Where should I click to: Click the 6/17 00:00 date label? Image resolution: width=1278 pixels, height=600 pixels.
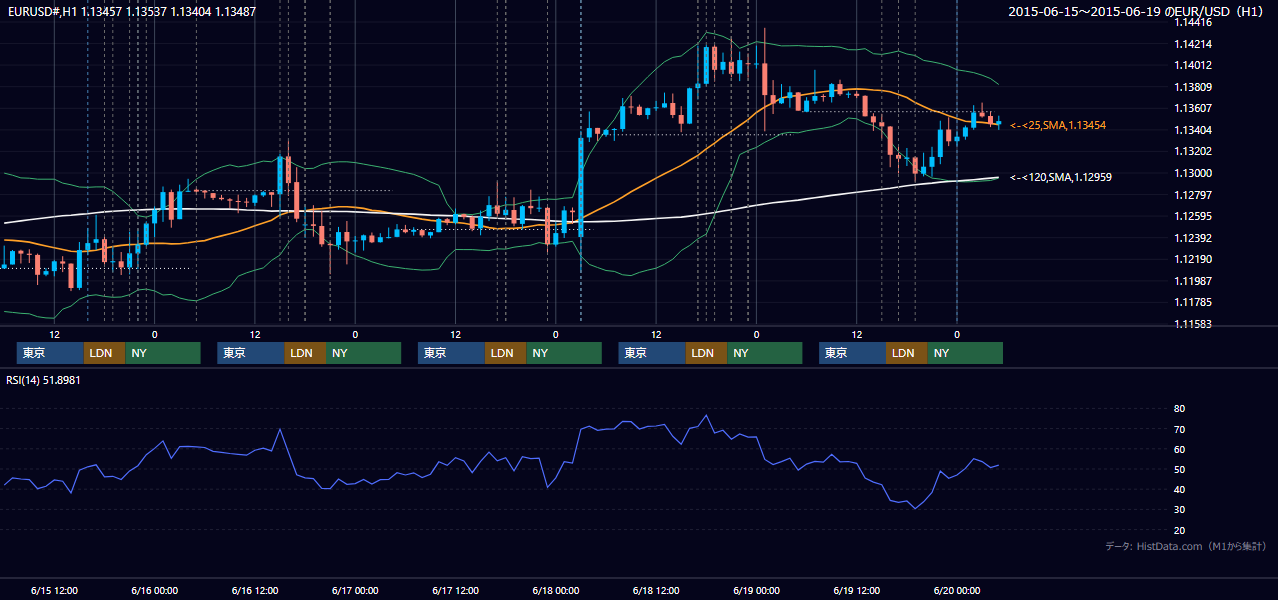(355, 591)
